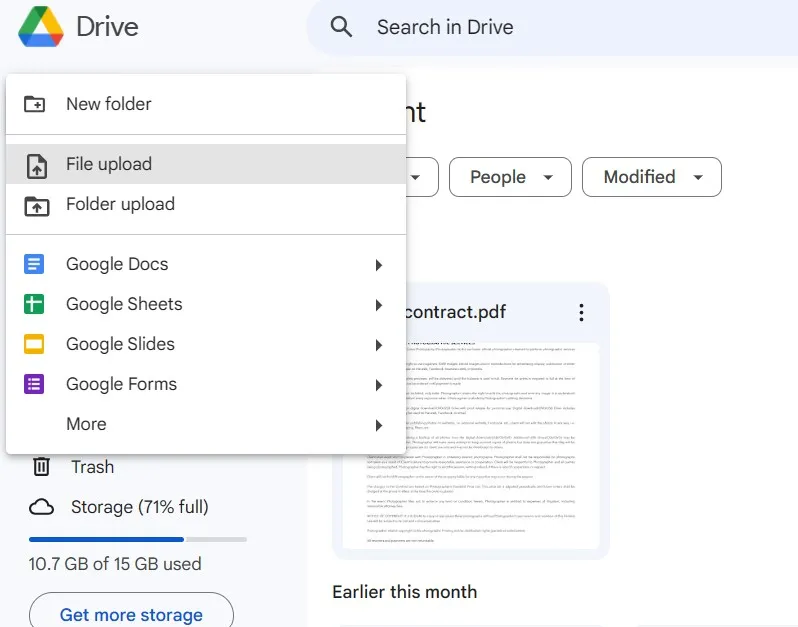The image size is (798, 627).
Task: Click the Drive title text
Action: pyautogui.click(x=107, y=27)
